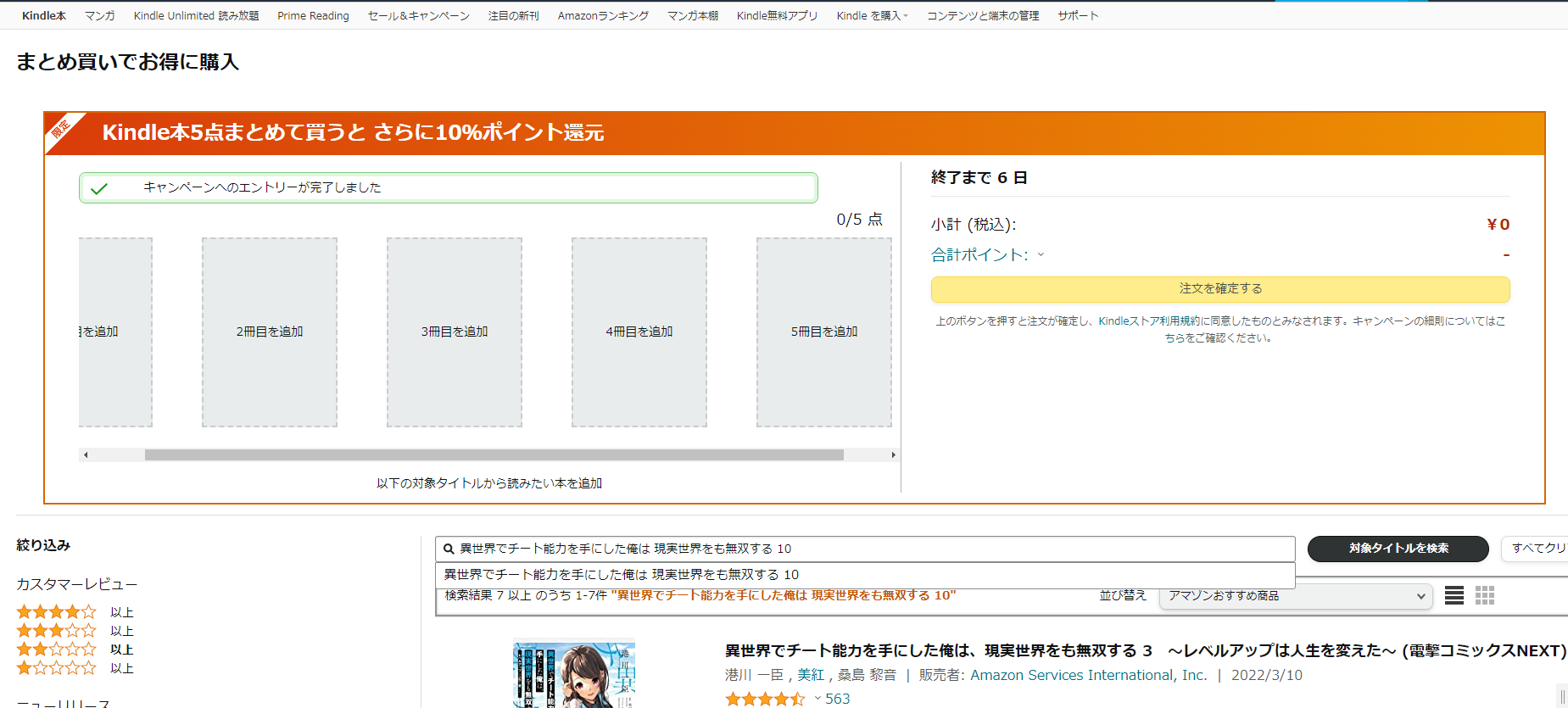Open author 桑島 黎音 link
The image size is (1568, 708).
867,675
